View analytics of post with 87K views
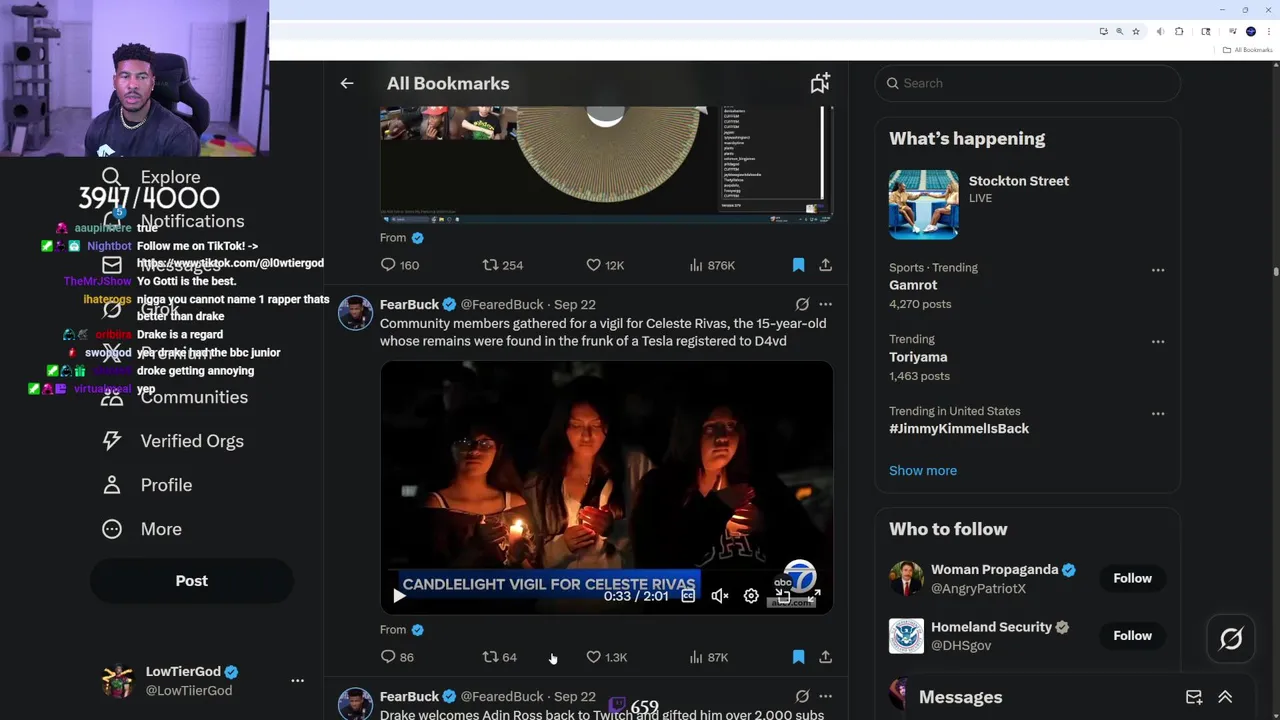Viewport: 1280px width, 720px height. tap(709, 657)
